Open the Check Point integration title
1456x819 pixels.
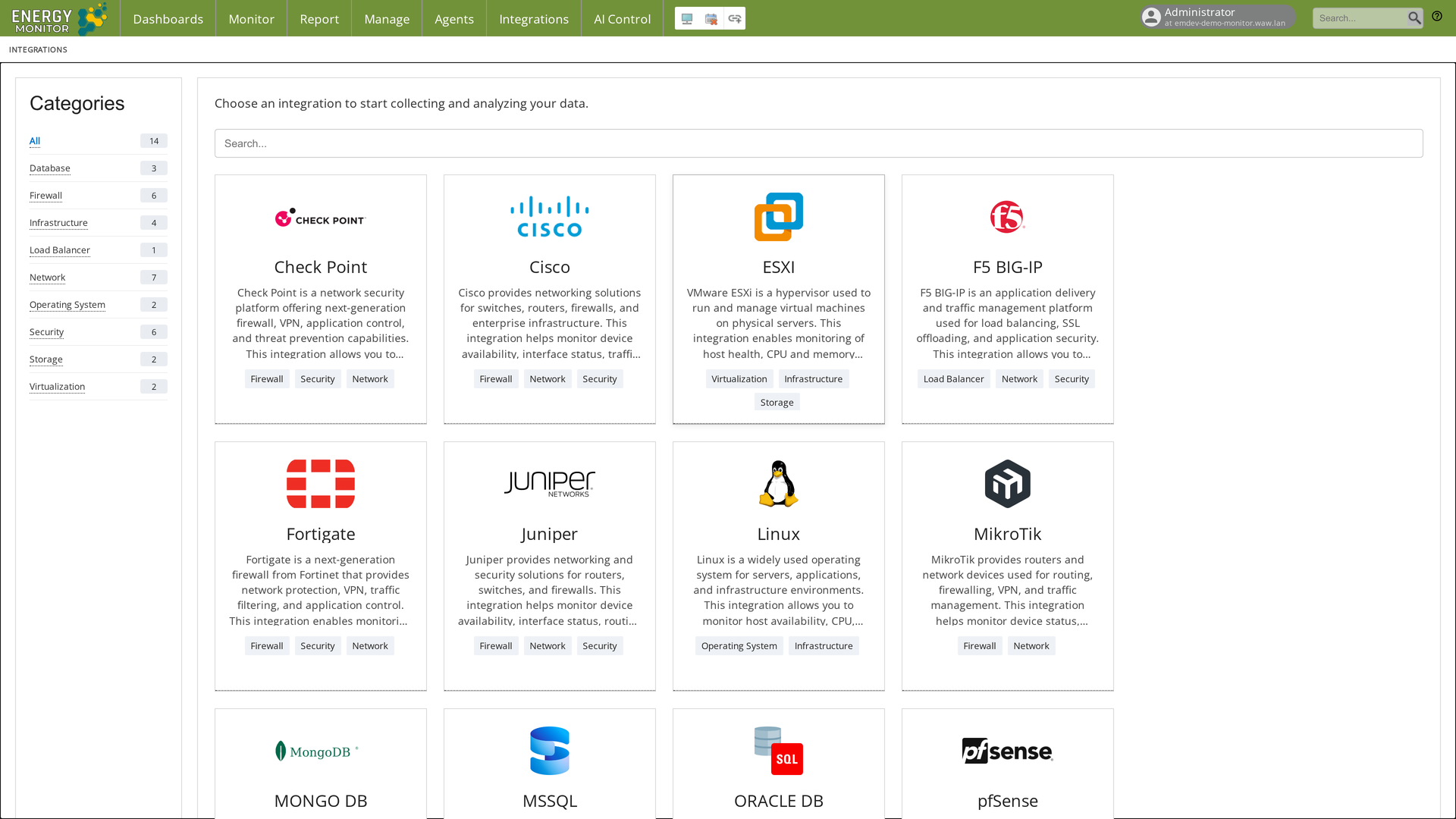pos(321,267)
